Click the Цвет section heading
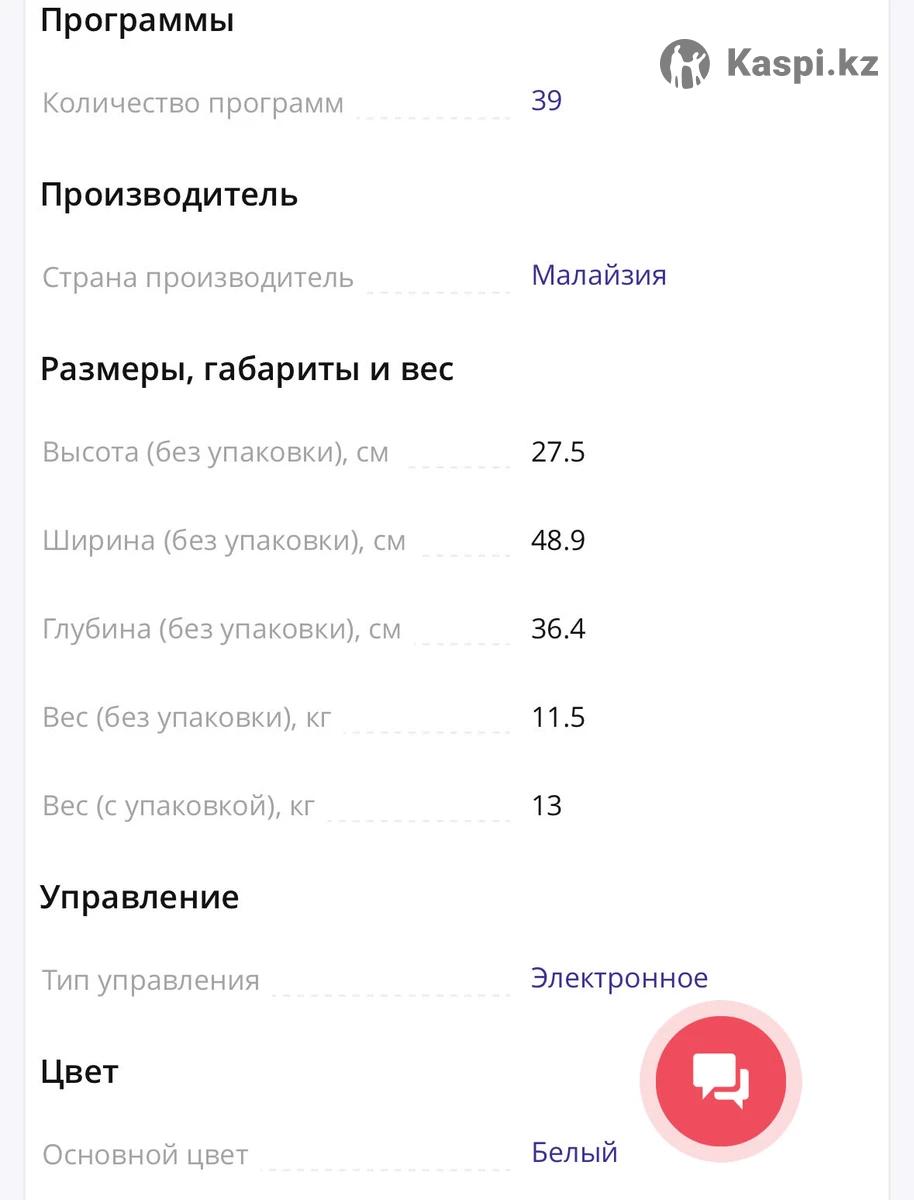Viewport: 914px width, 1200px height. click(x=79, y=1072)
